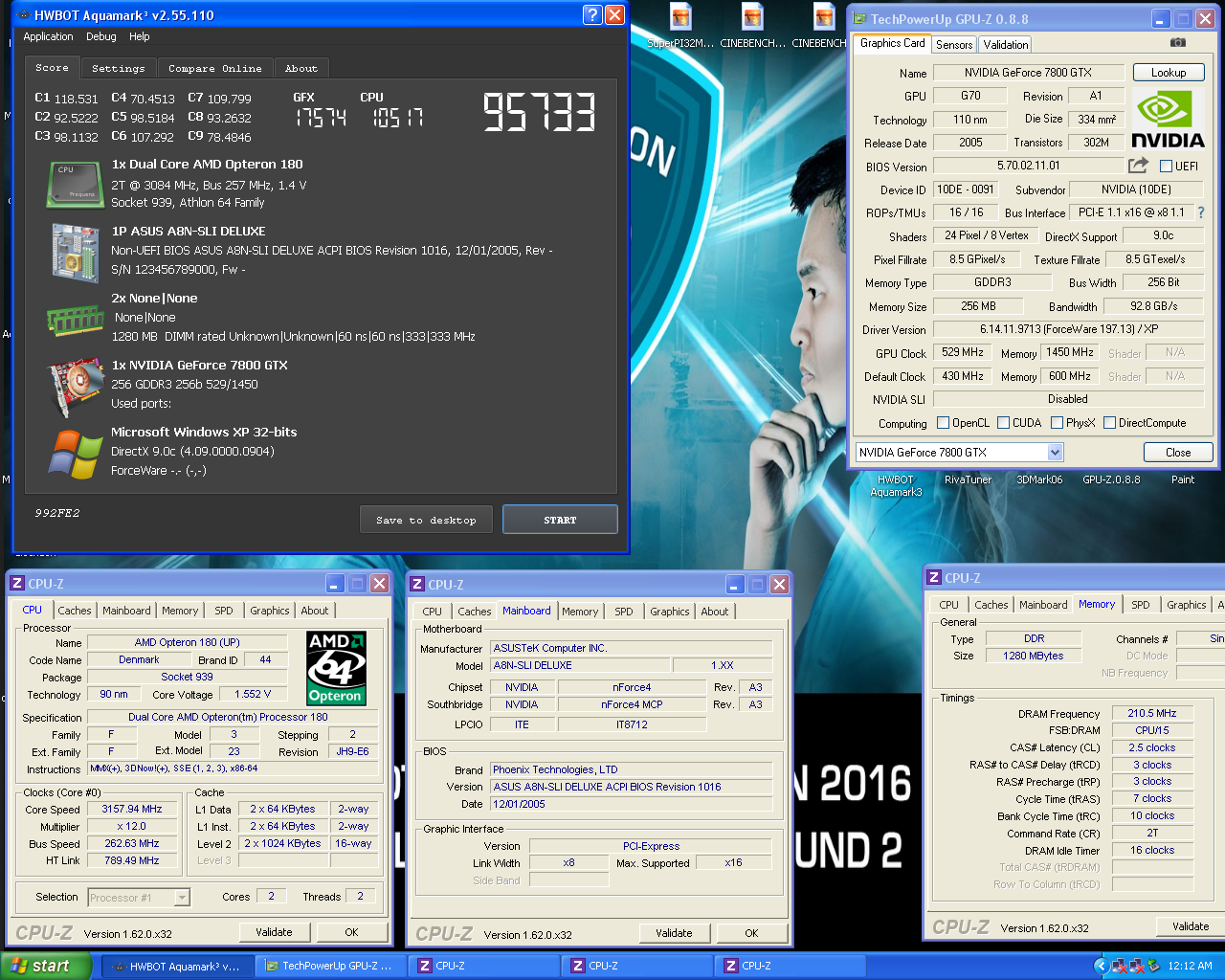Viewport: 1225px width, 980px height.
Task: Open the Windows Start menu
Action: click(46, 967)
